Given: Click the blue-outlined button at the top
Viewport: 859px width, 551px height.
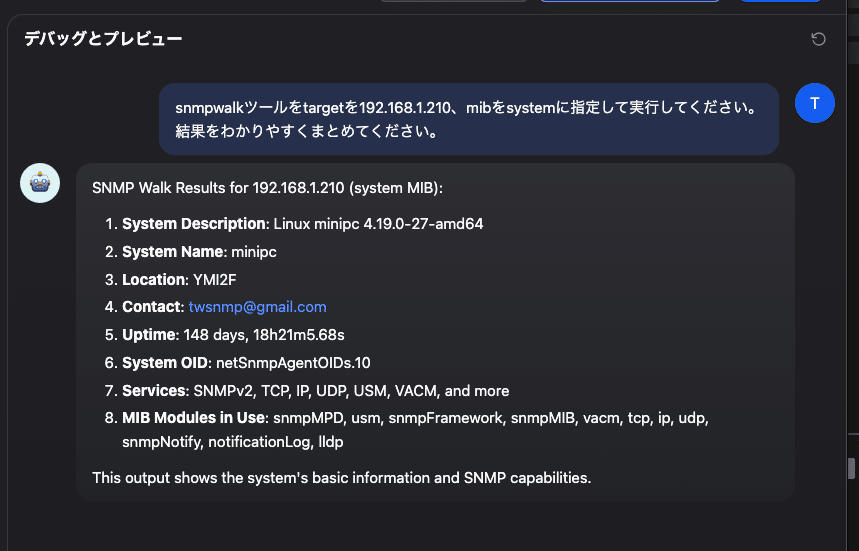Looking at the screenshot, I should (630, 1).
